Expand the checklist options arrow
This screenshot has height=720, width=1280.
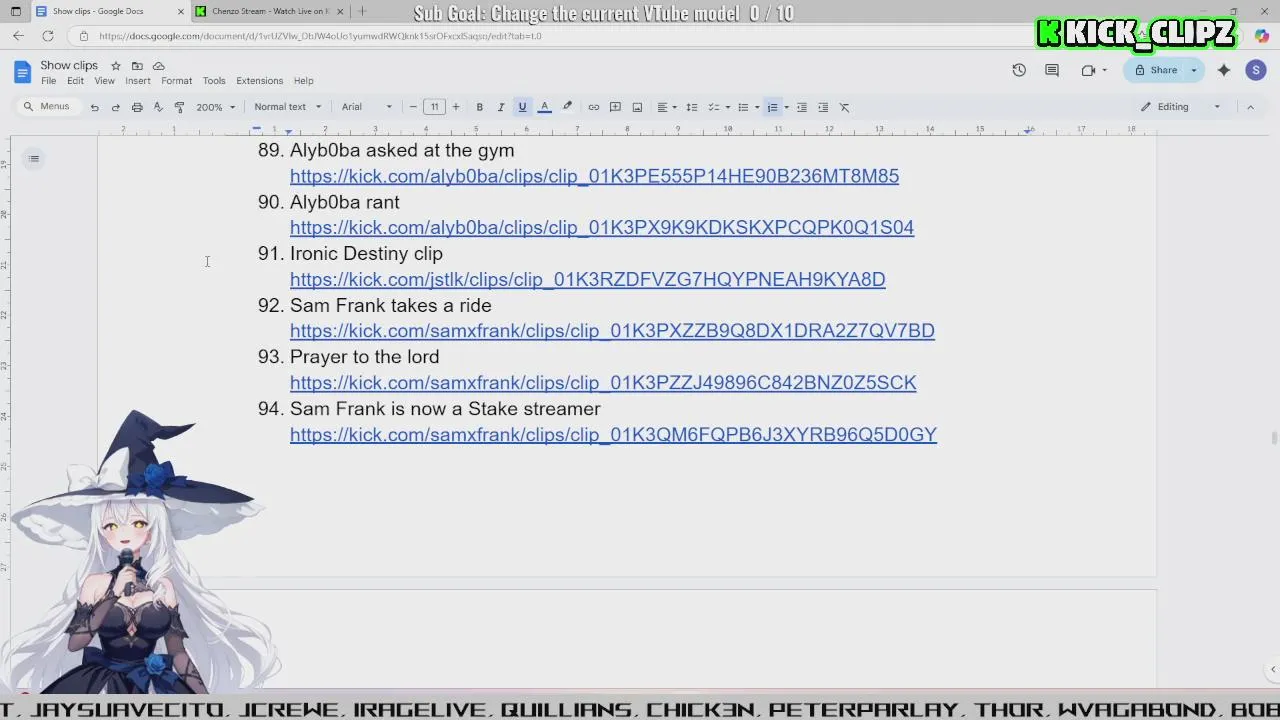click(727, 107)
